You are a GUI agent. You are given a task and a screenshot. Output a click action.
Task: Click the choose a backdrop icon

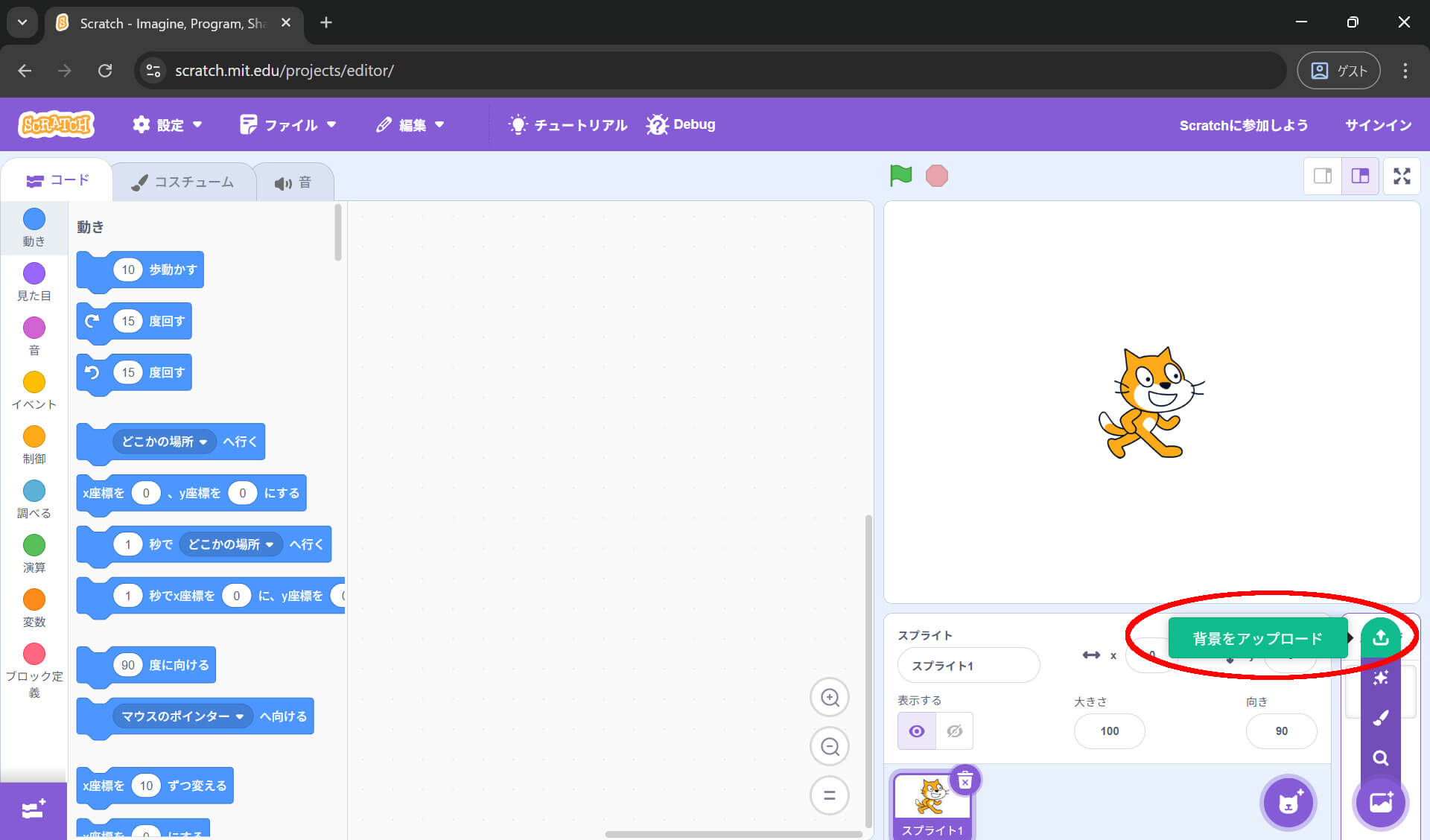point(1381,803)
